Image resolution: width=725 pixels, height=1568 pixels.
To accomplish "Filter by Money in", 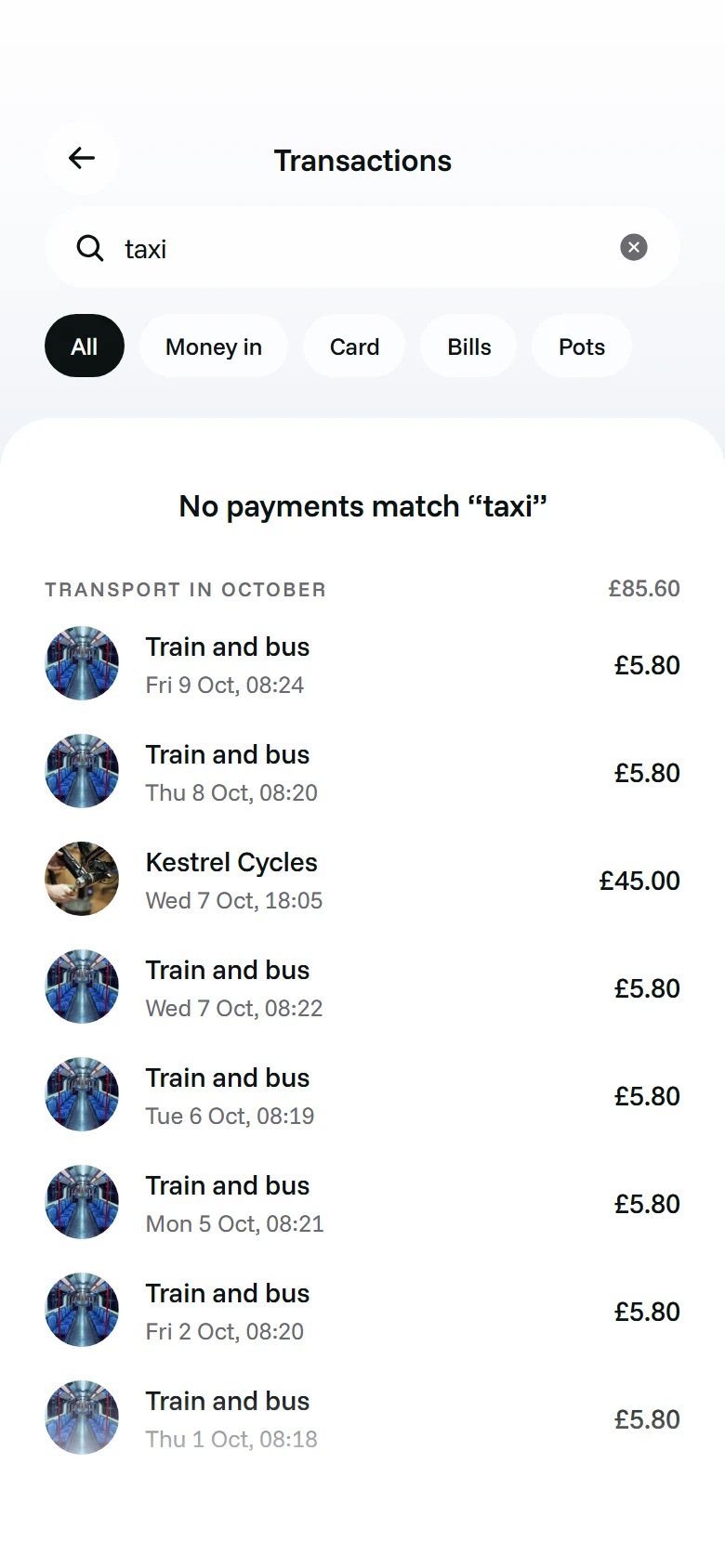I will tap(214, 346).
